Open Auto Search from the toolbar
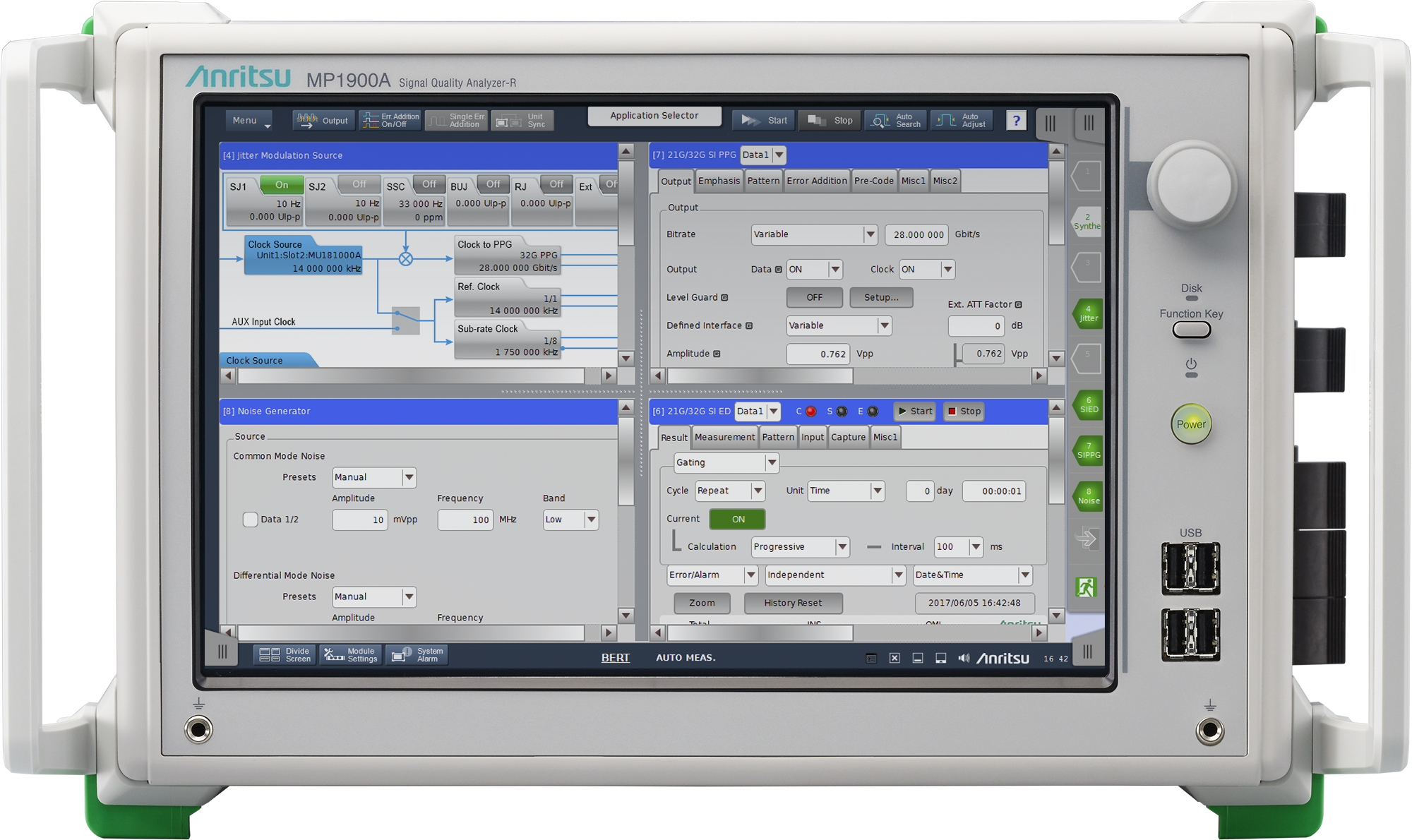Screen dimensions: 1412x840 click(895, 120)
